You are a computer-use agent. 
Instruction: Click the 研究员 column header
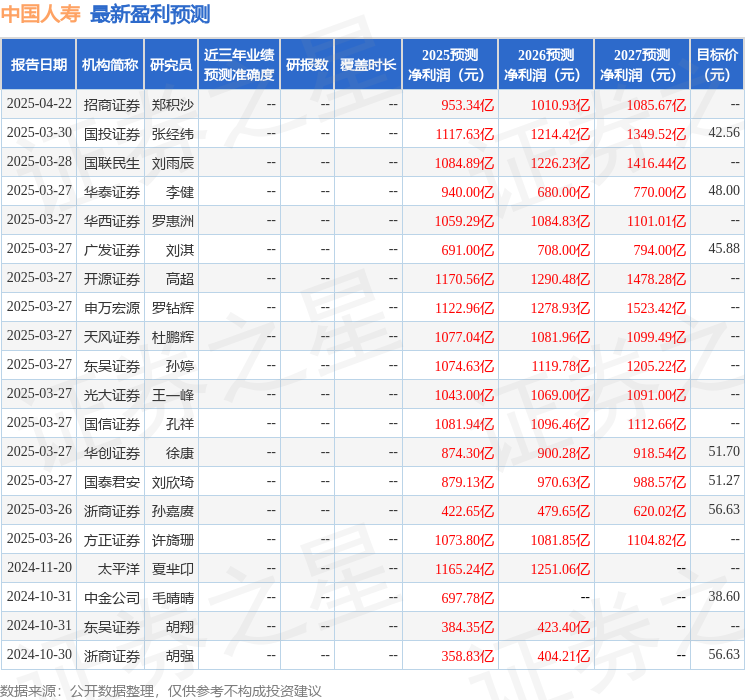coord(171,65)
